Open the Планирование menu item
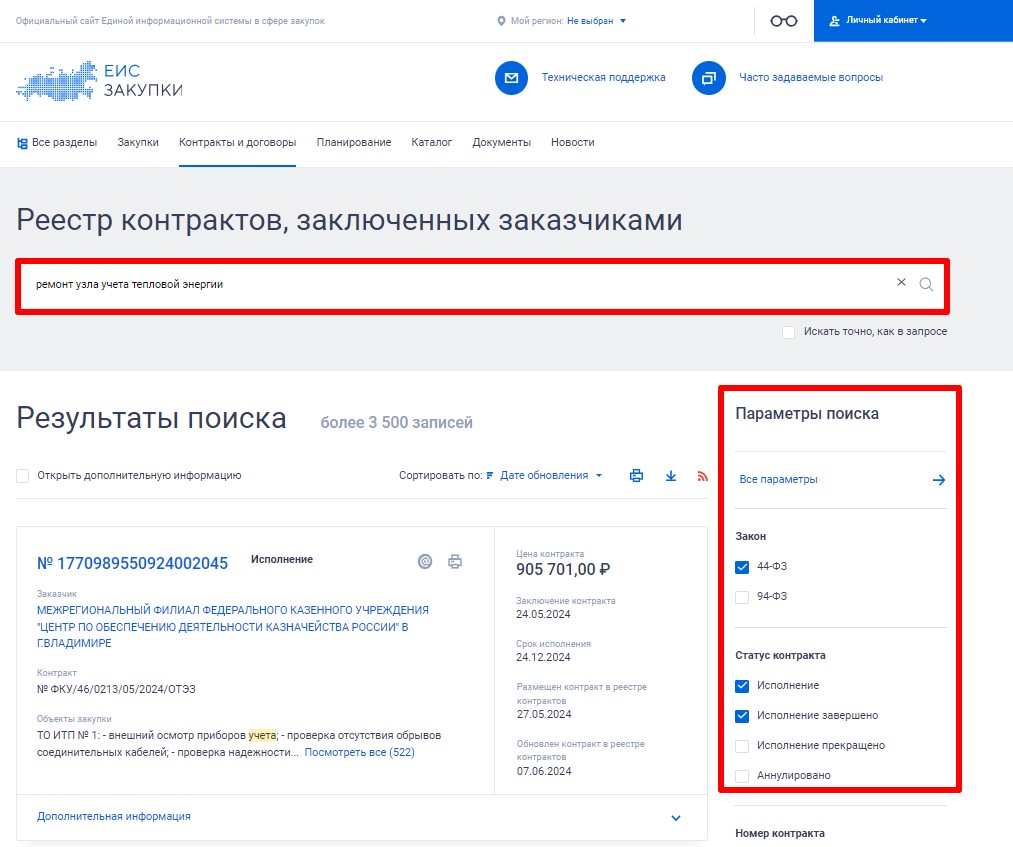 coord(353,142)
